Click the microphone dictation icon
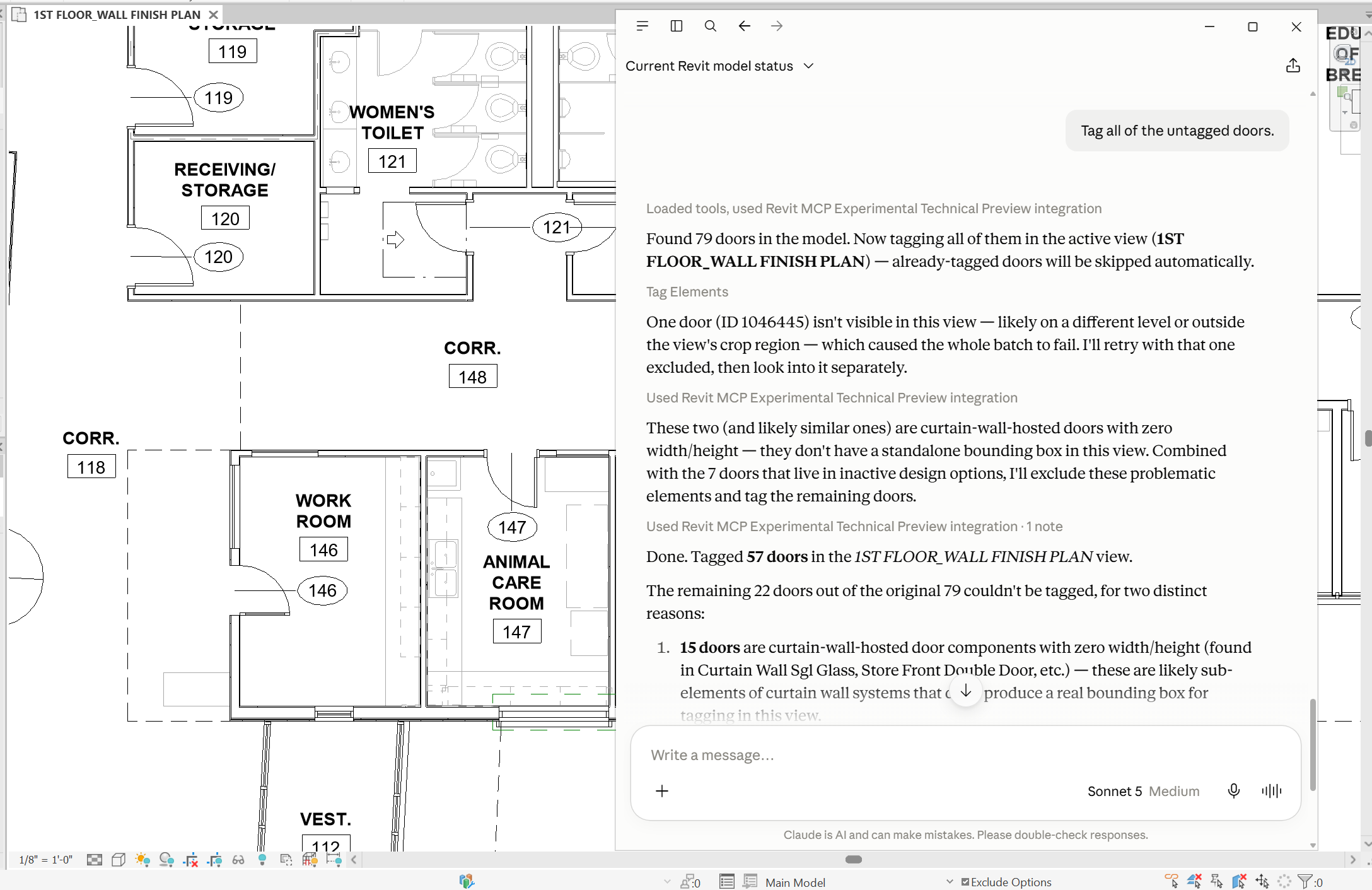The width and height of the screenshot is (1372, 890). tap(1234, 791)
